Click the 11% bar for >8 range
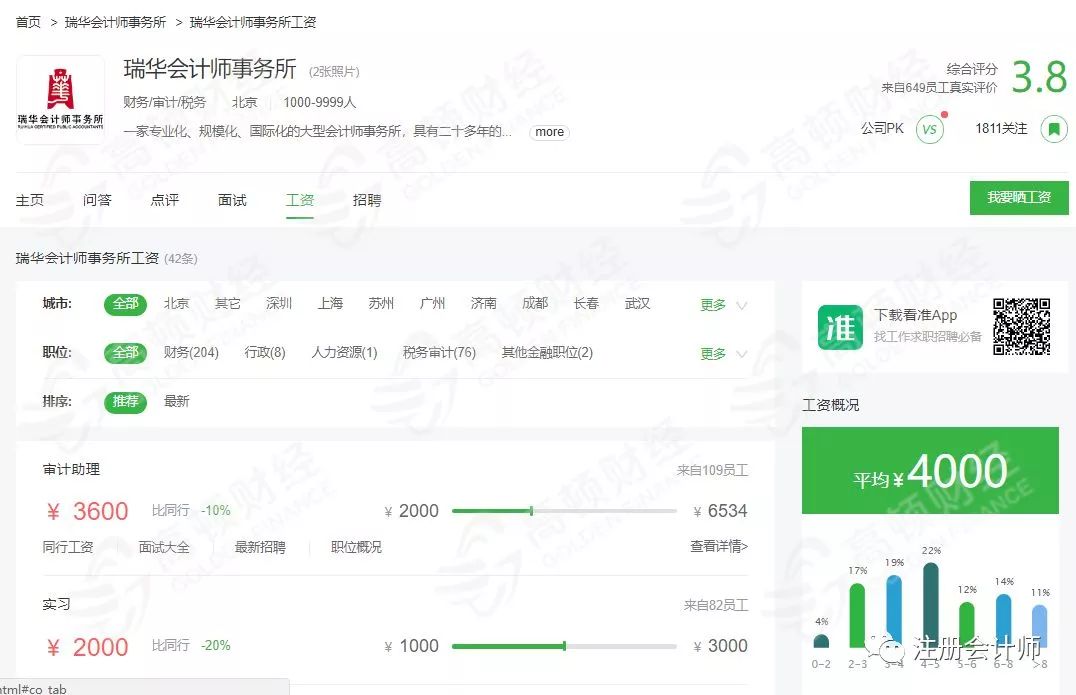1076x695 pixels. pyautogui.click(x=1040, y=626)
